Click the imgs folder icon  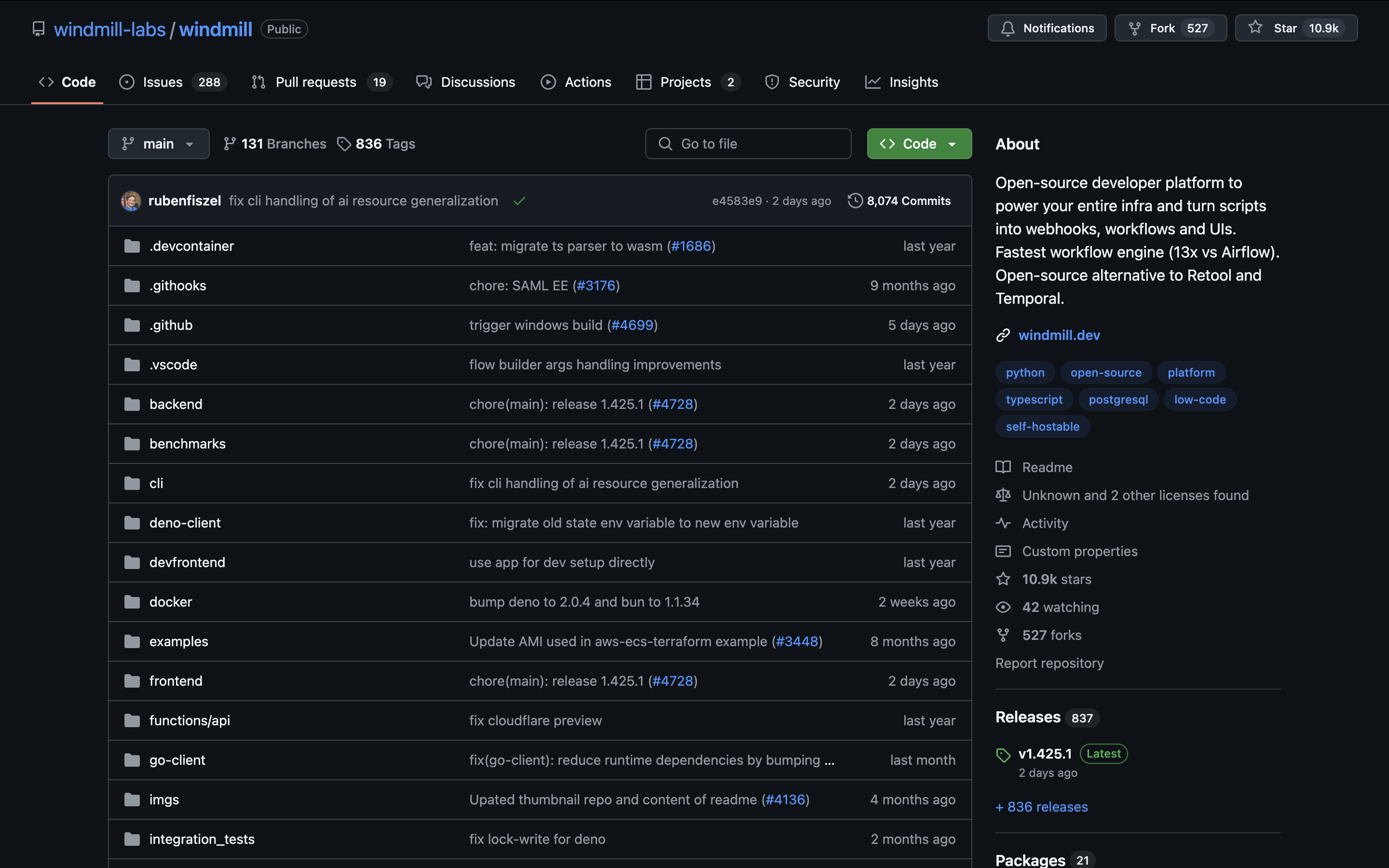tap(132, 800)
